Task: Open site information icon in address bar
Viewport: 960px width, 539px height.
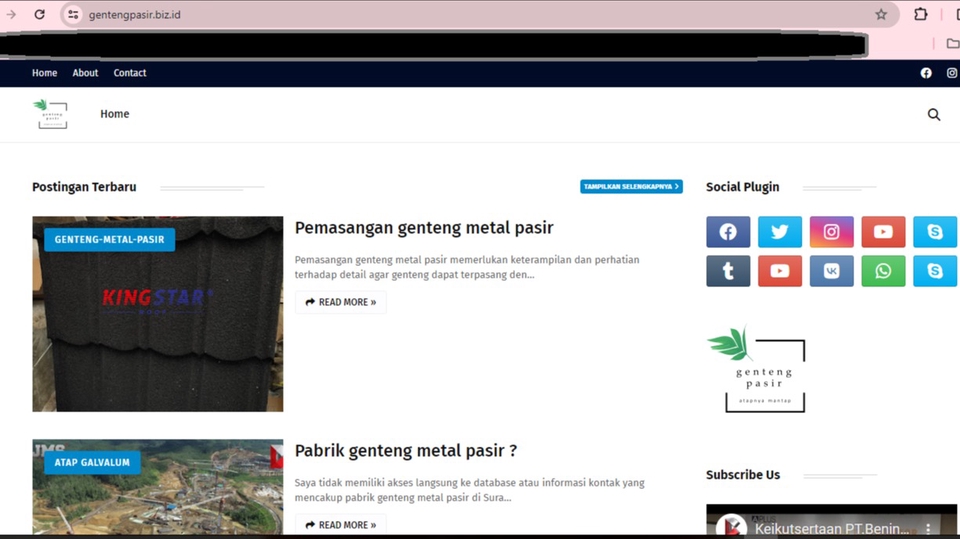Action: (x=73, y=14)
